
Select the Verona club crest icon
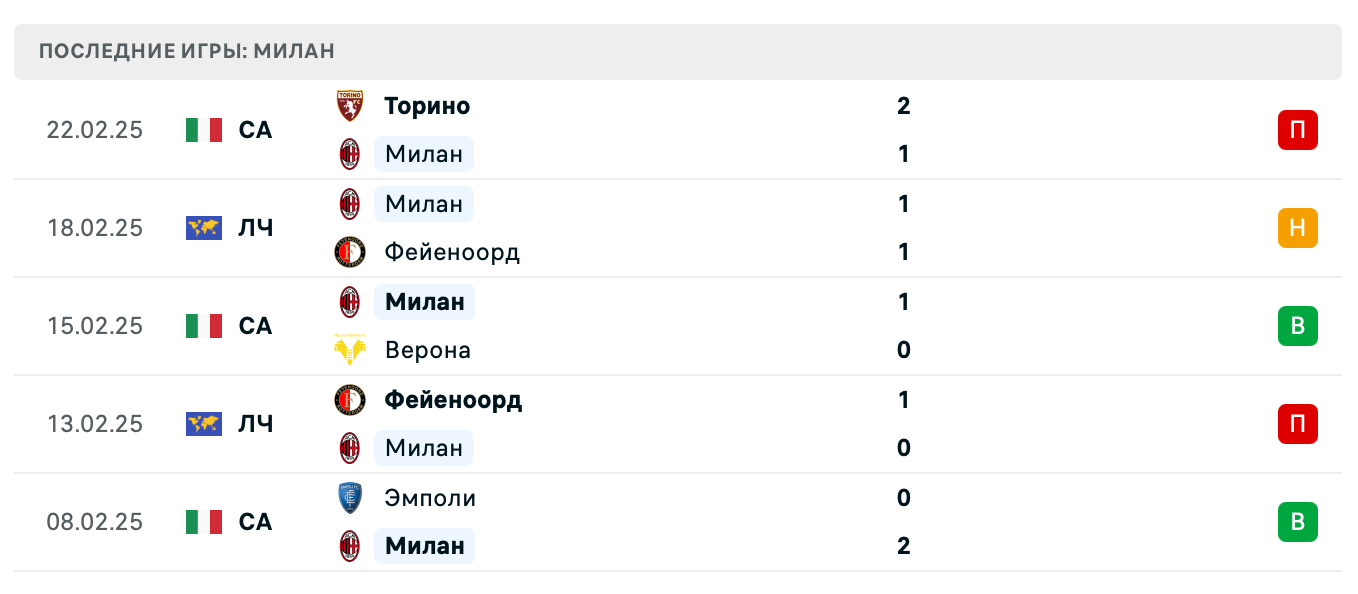pyautogui.click(x=349, y=350)
